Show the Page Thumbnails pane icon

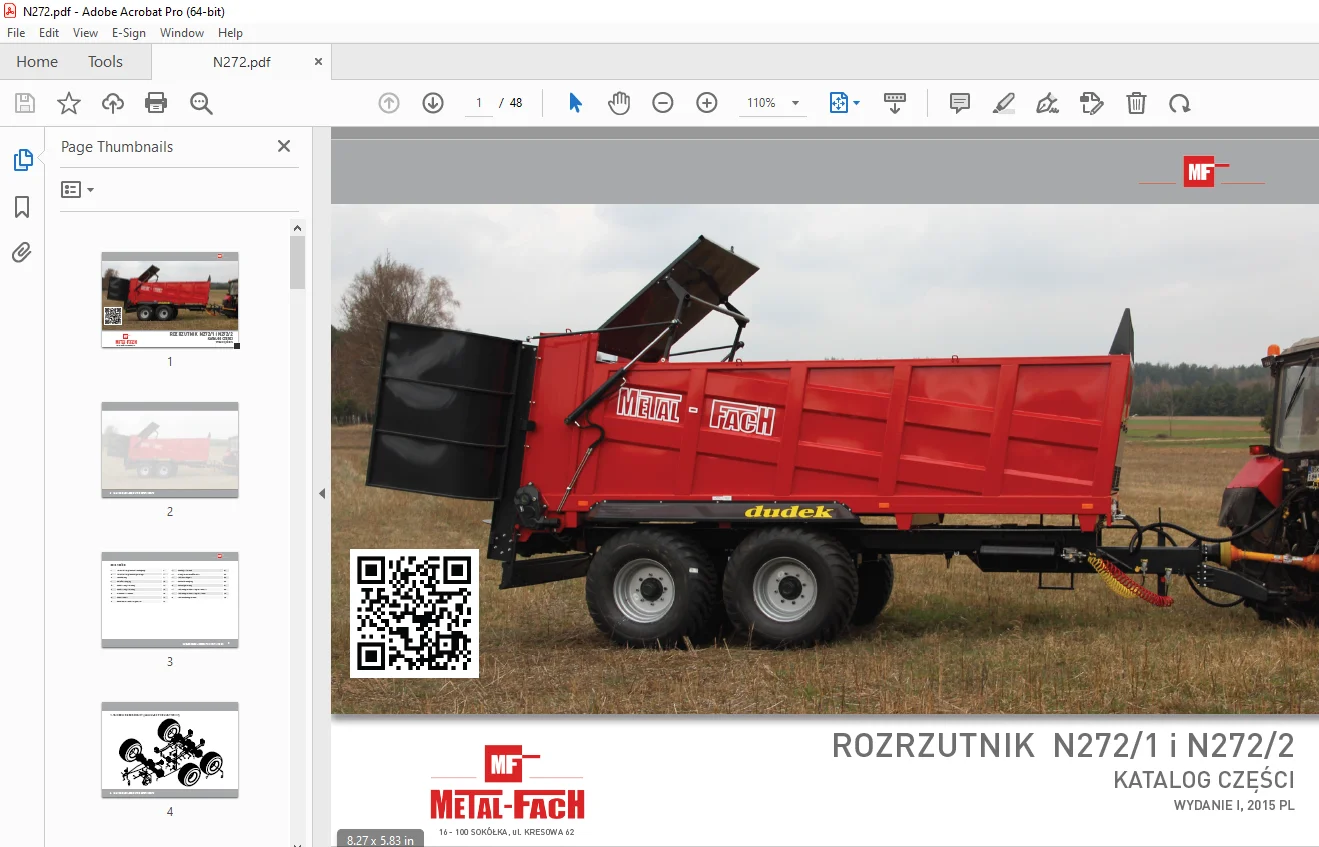22,160
